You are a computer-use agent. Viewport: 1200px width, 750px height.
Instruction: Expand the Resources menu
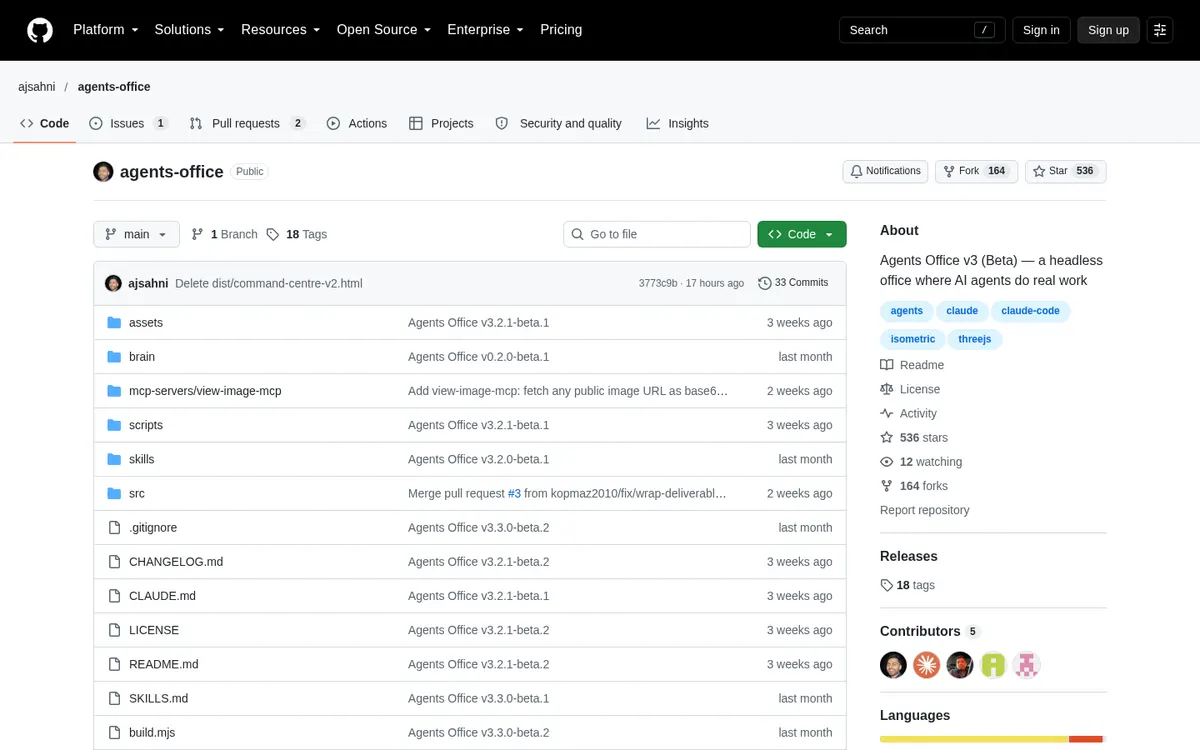pos(281,30)
